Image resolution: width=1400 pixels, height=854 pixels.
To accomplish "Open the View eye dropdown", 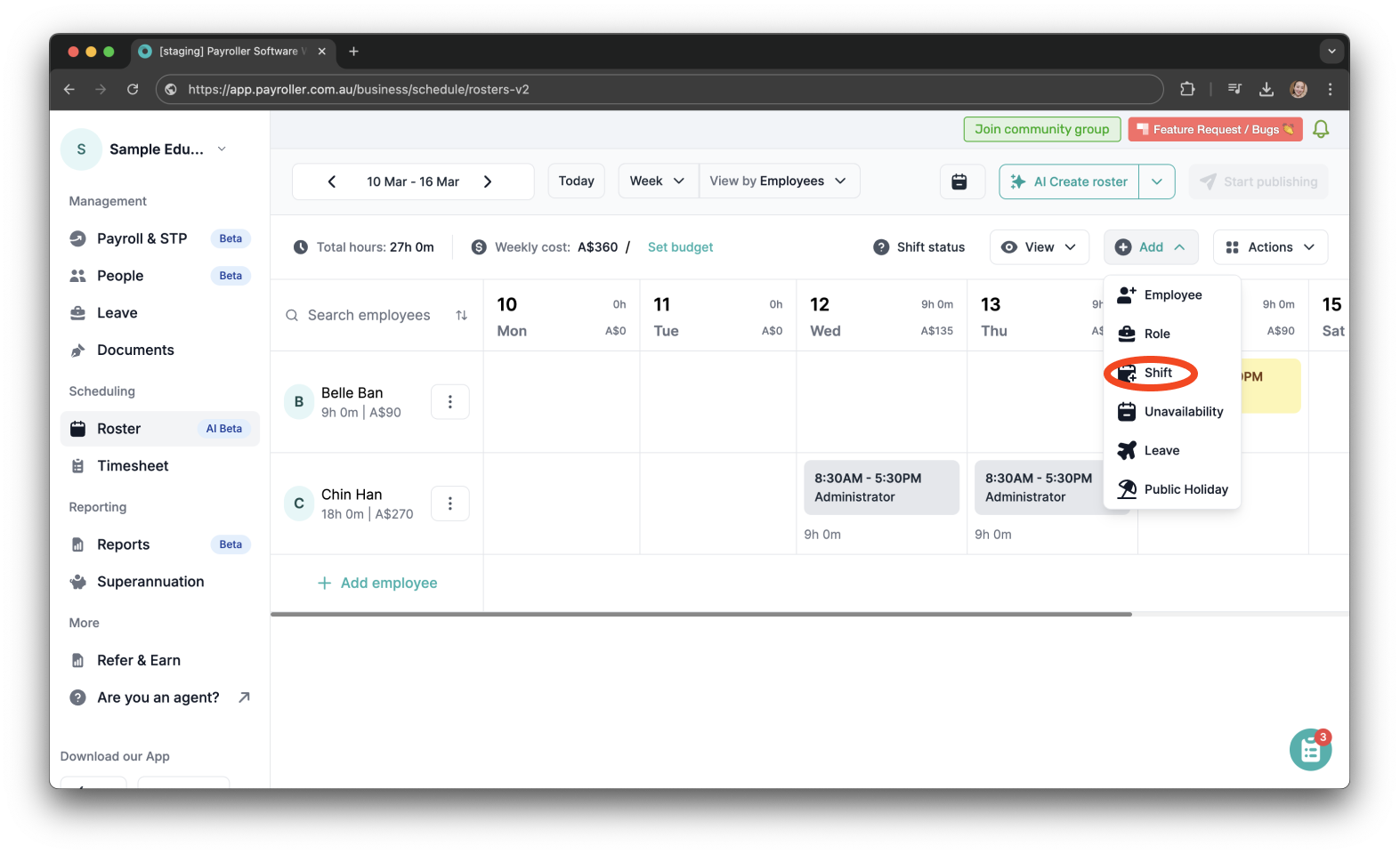I will 1039,247.
